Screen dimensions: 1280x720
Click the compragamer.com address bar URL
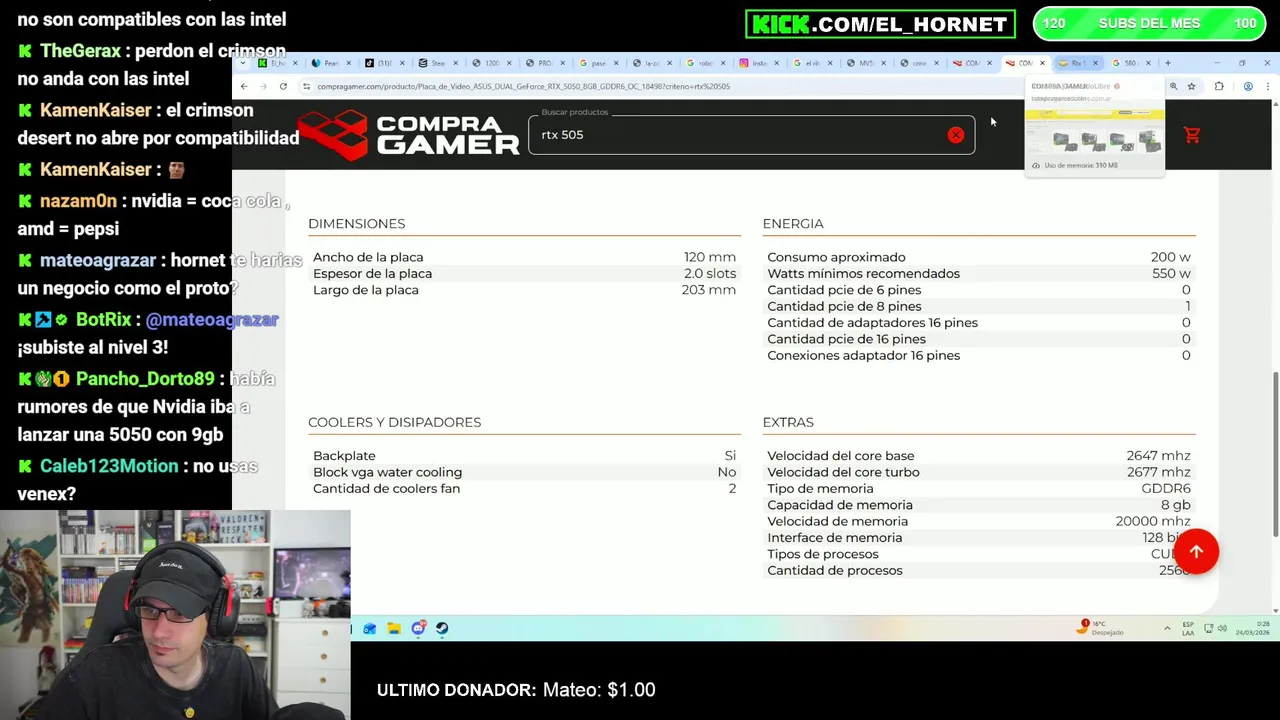click(523, 86)
